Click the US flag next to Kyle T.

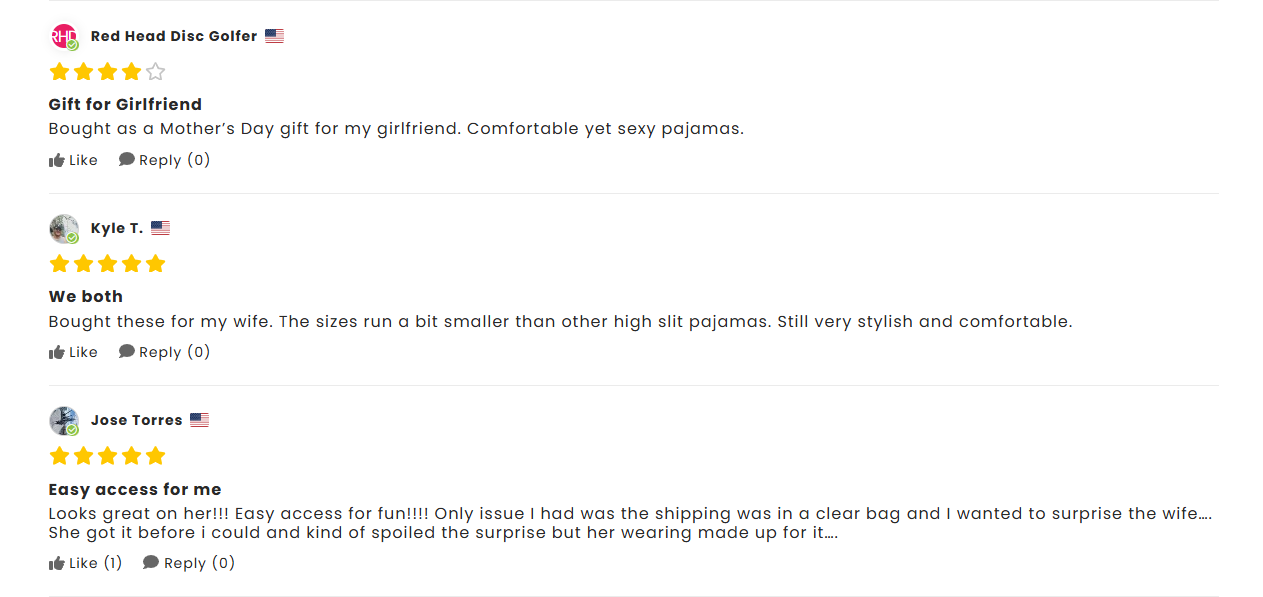click(160, 228)
